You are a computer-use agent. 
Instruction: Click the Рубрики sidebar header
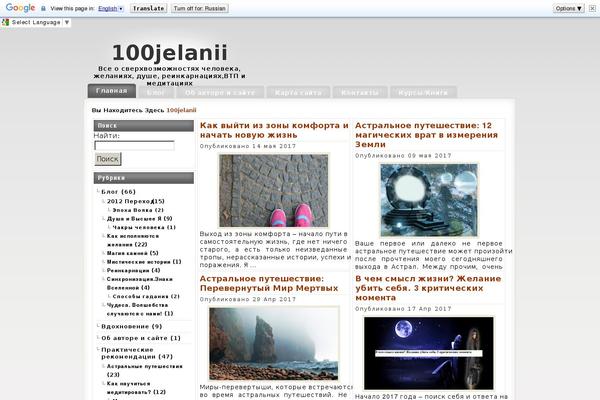pyautogui.click(x=143, y=178)
